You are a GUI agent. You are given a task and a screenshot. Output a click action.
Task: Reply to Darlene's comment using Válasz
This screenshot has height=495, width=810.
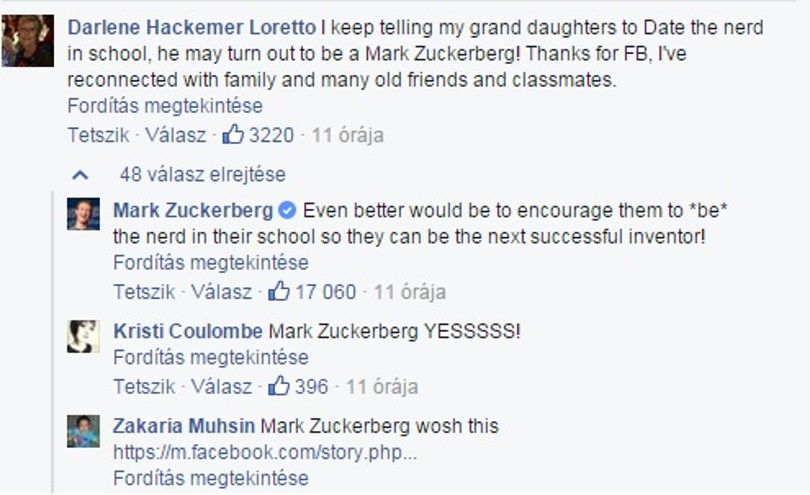coord(175,135)
